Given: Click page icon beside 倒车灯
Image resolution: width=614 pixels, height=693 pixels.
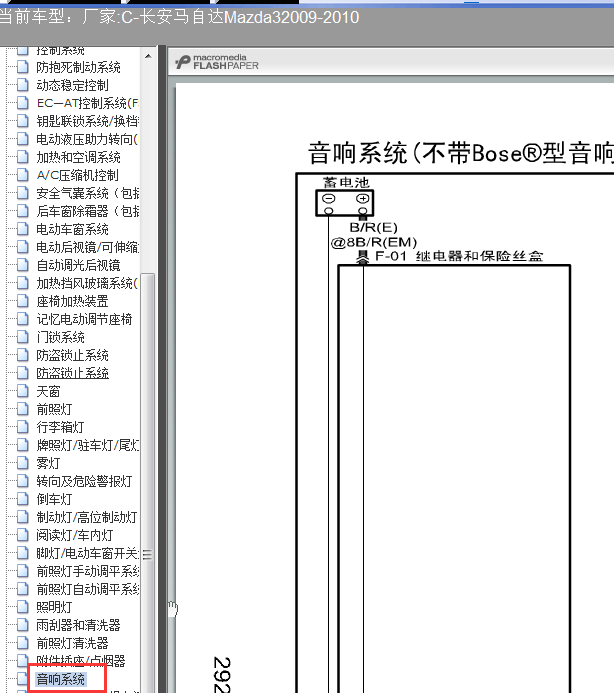Looking at the screenshot, I should click(x=23, y=499).
